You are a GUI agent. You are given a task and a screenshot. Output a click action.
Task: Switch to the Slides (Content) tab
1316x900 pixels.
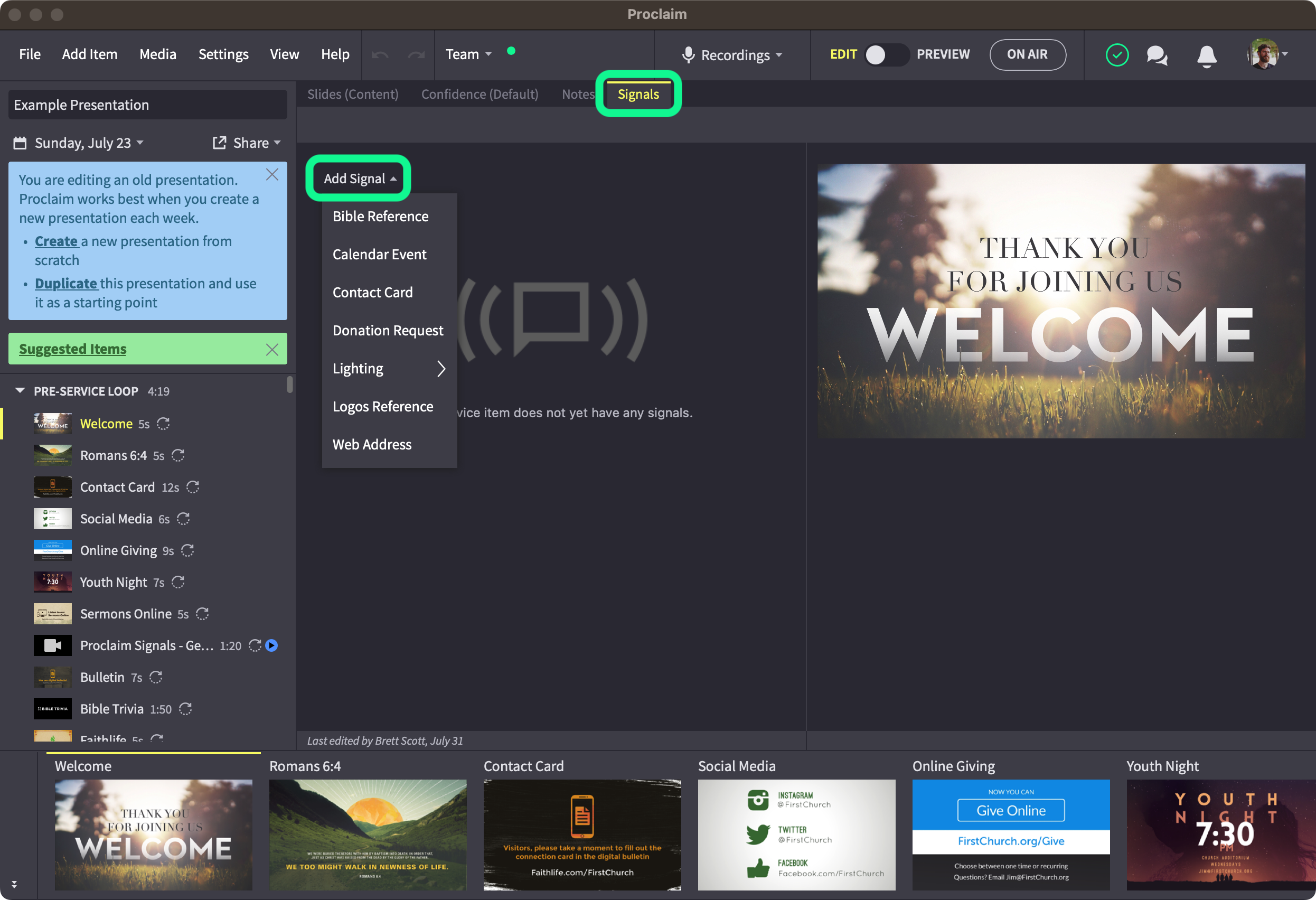tap(353, 94)
